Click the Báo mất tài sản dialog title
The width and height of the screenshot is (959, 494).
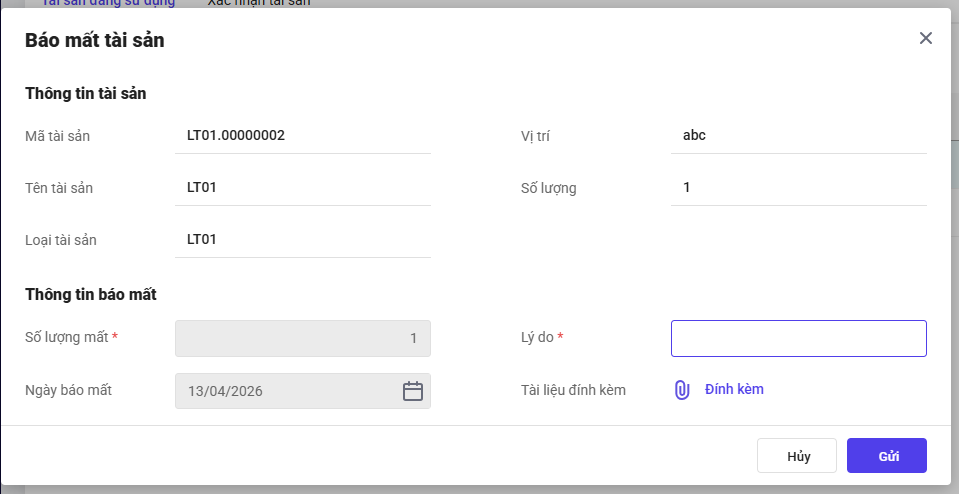pos(94,41)
